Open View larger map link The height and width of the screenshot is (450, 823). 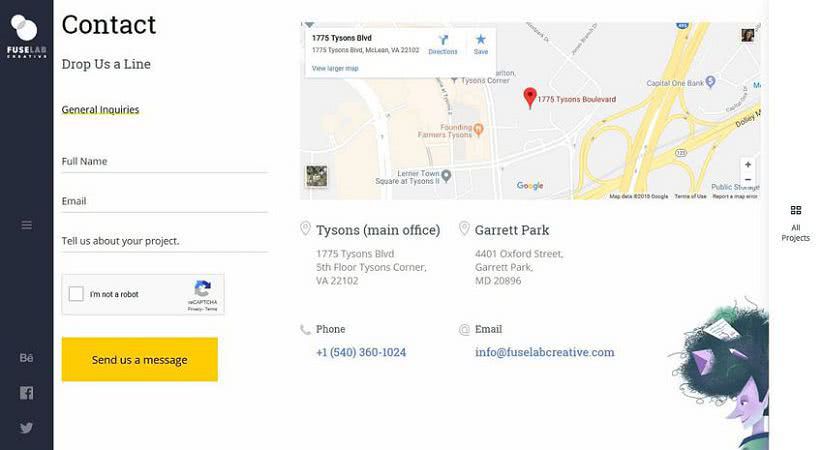coord(335,68)
